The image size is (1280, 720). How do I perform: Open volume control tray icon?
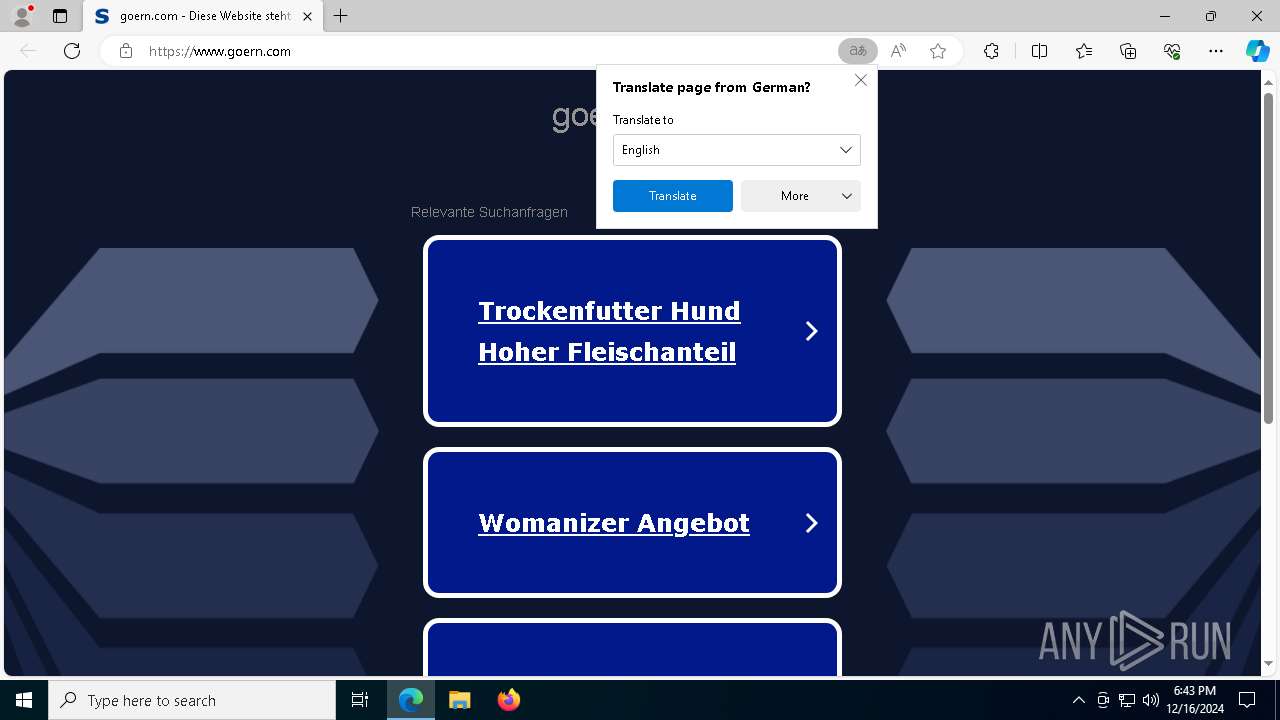point(1150,700)
